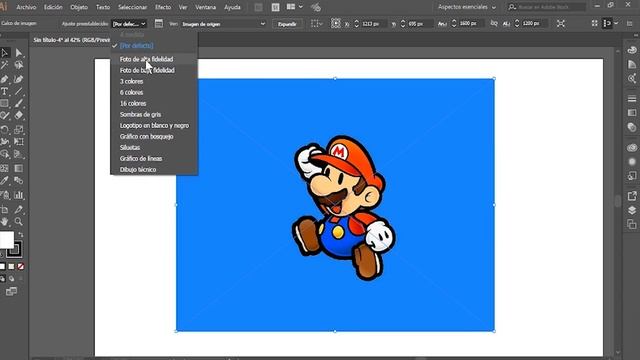Select the Direct Selection tool
This screenshot has height=360, width=640.
[x=19, y=53]
